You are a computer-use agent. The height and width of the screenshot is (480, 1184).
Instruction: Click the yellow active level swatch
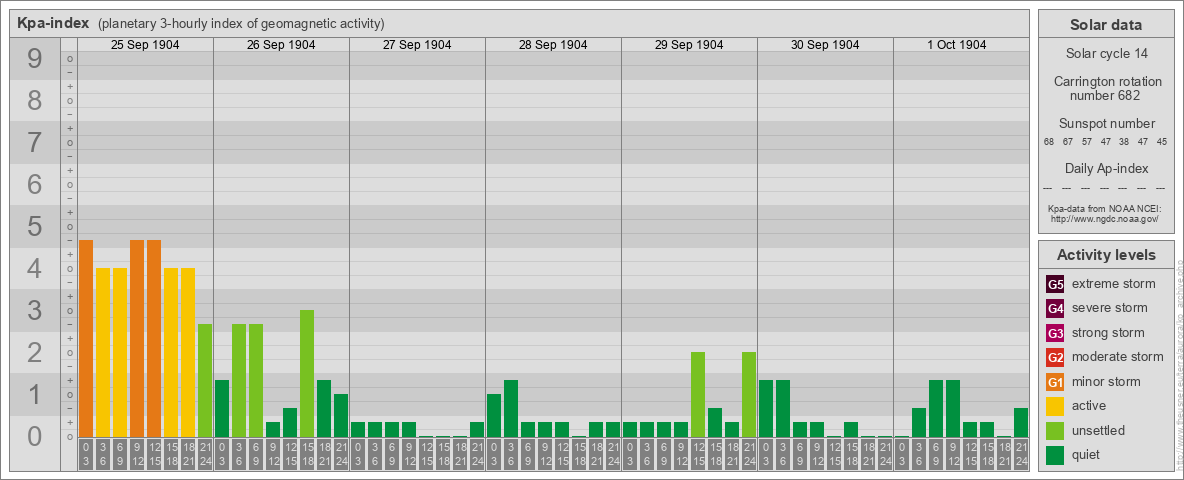1055,406
